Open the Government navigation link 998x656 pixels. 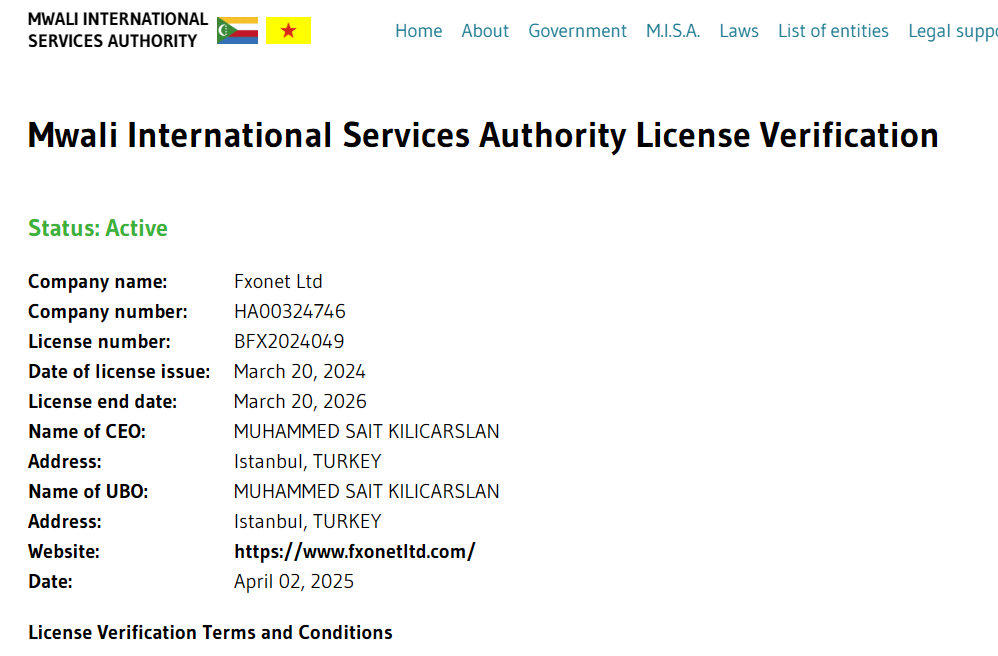pyautogui.click(x=577, y=31)
